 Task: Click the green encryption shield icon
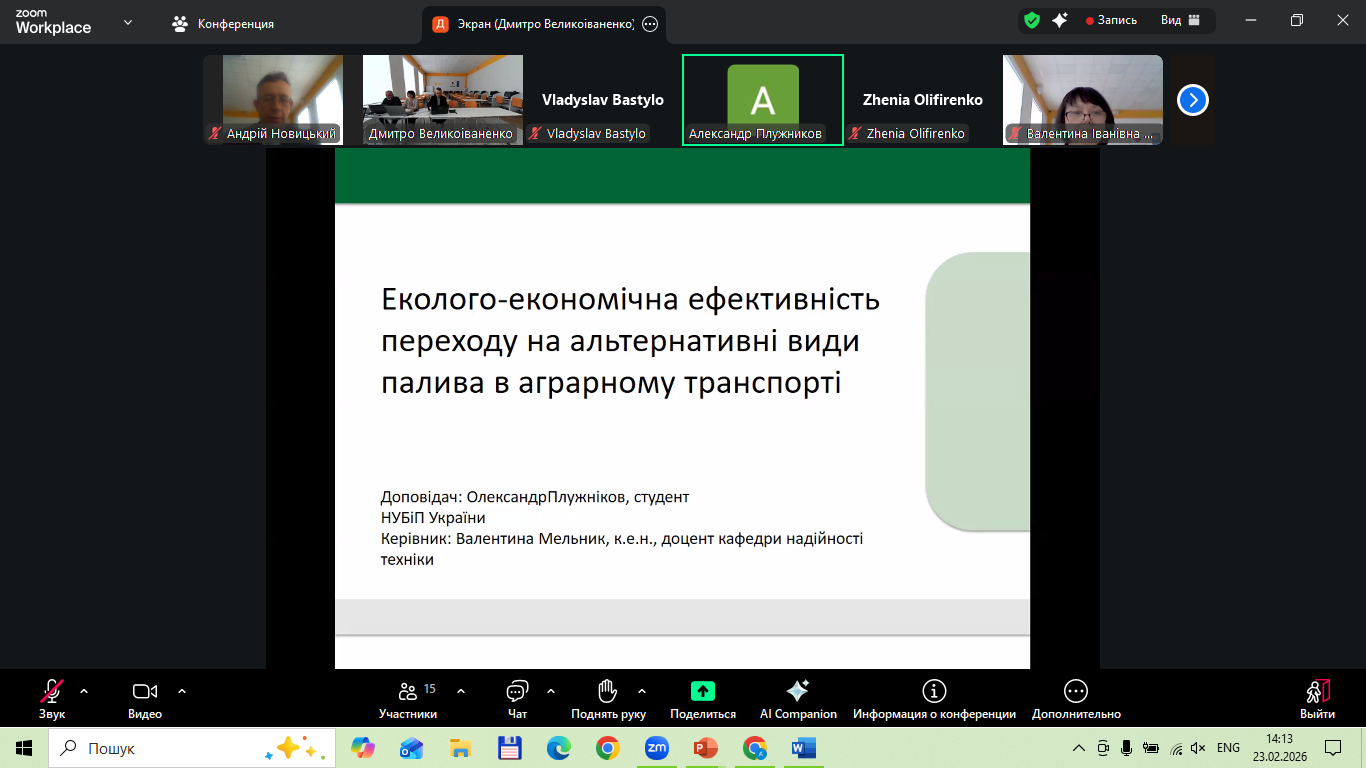[1032, 20]
